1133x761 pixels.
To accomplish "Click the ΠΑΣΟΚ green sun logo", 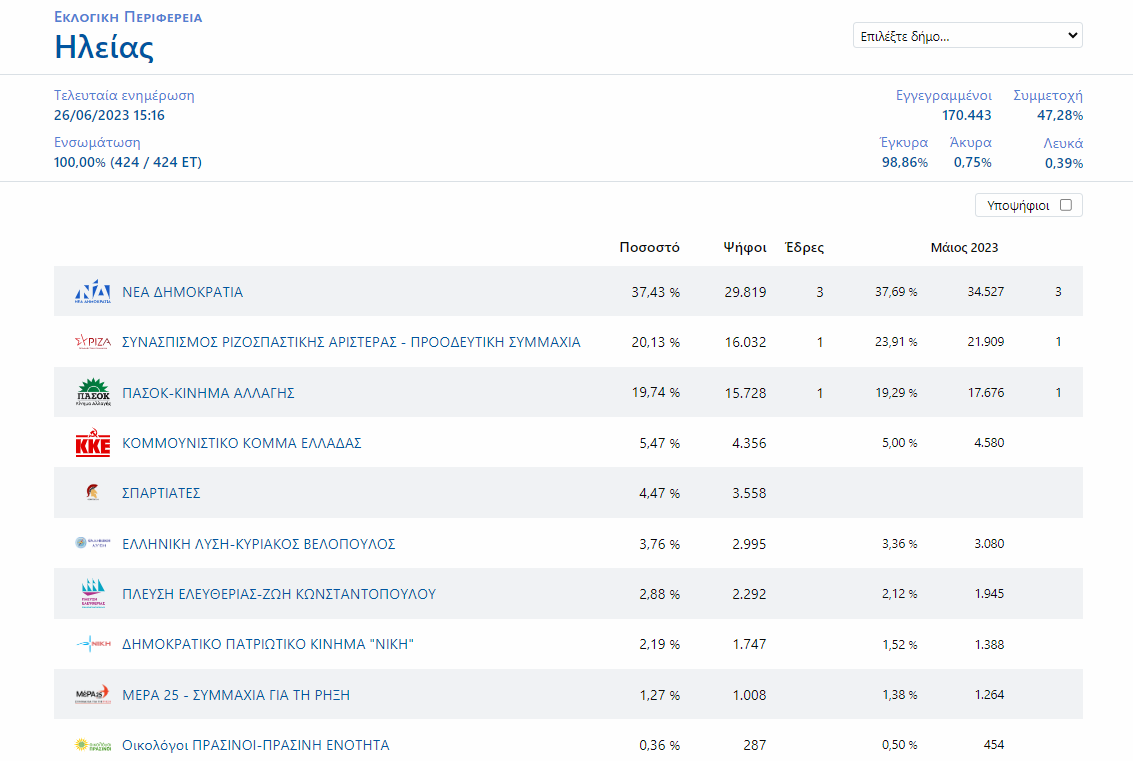I will 93,392.
